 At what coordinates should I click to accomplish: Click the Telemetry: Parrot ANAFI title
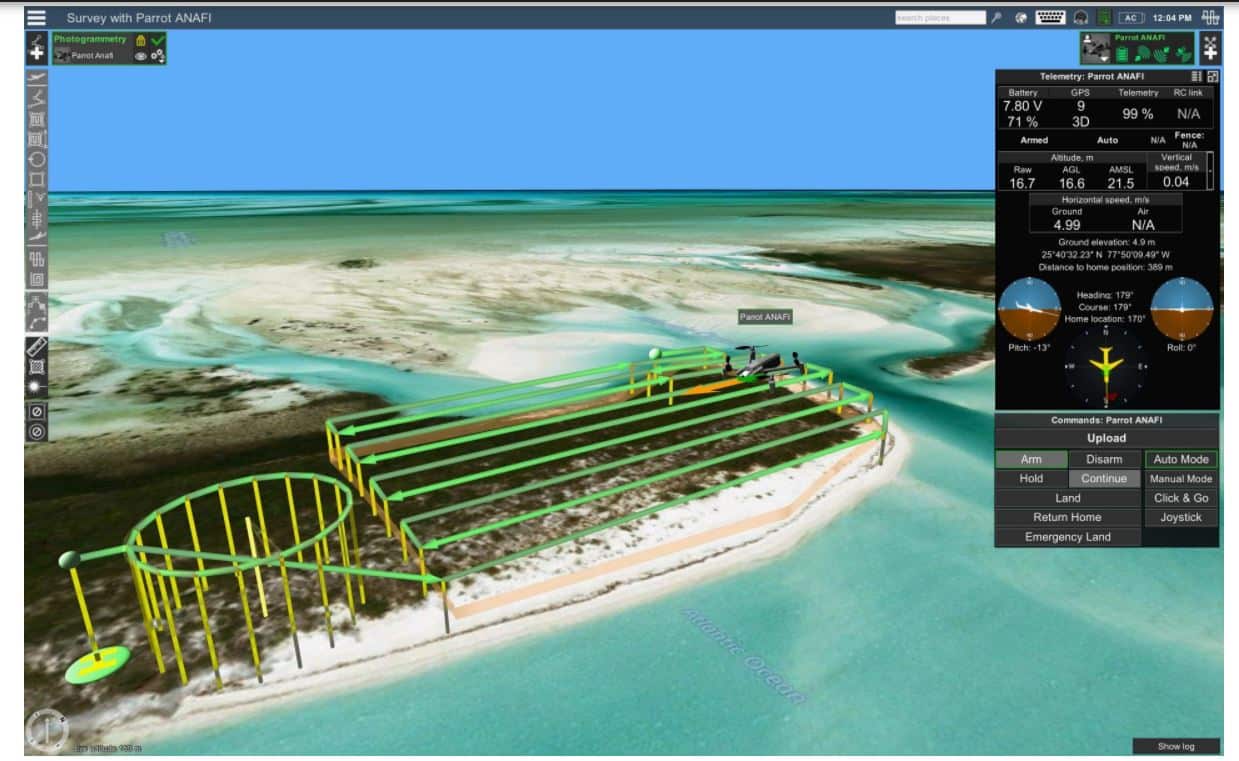pyautogui.click(x=1092, y=76)
